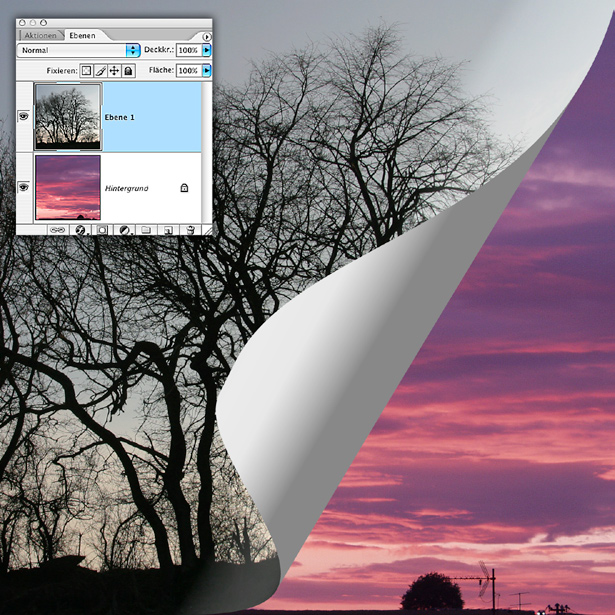Toggle lock image pixels brush icon
The image size is (615, 615).
pyautogui.click(x=100, y=71)
